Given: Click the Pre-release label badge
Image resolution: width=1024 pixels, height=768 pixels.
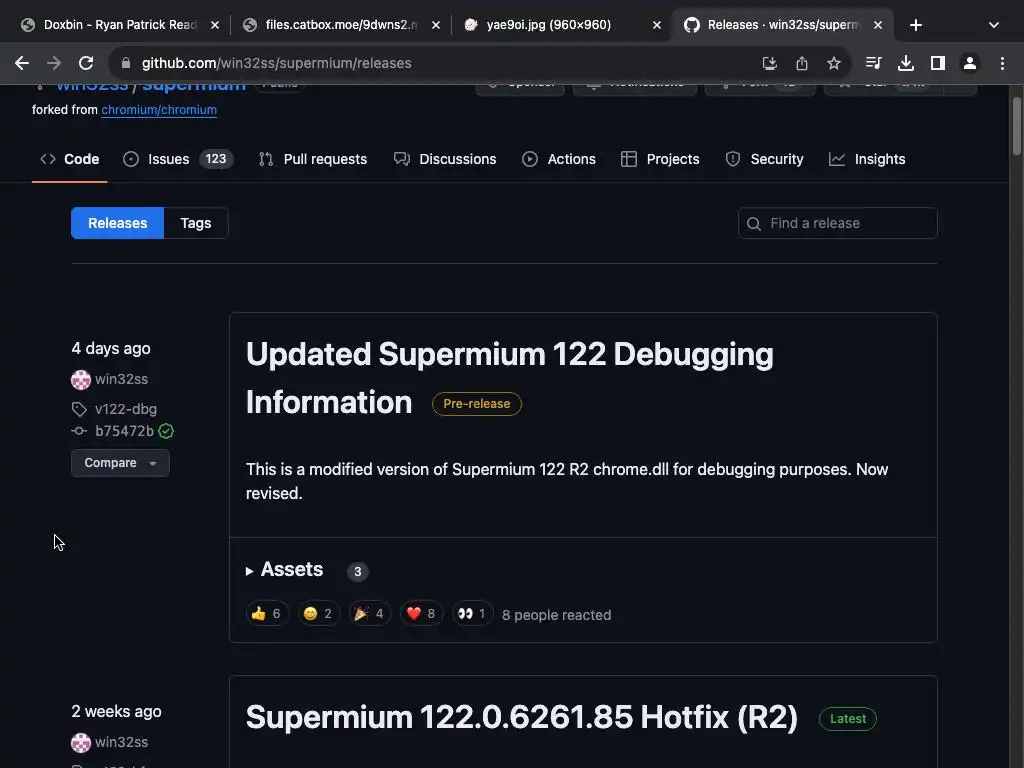Looking at the screenshot, I should (477, 404).
